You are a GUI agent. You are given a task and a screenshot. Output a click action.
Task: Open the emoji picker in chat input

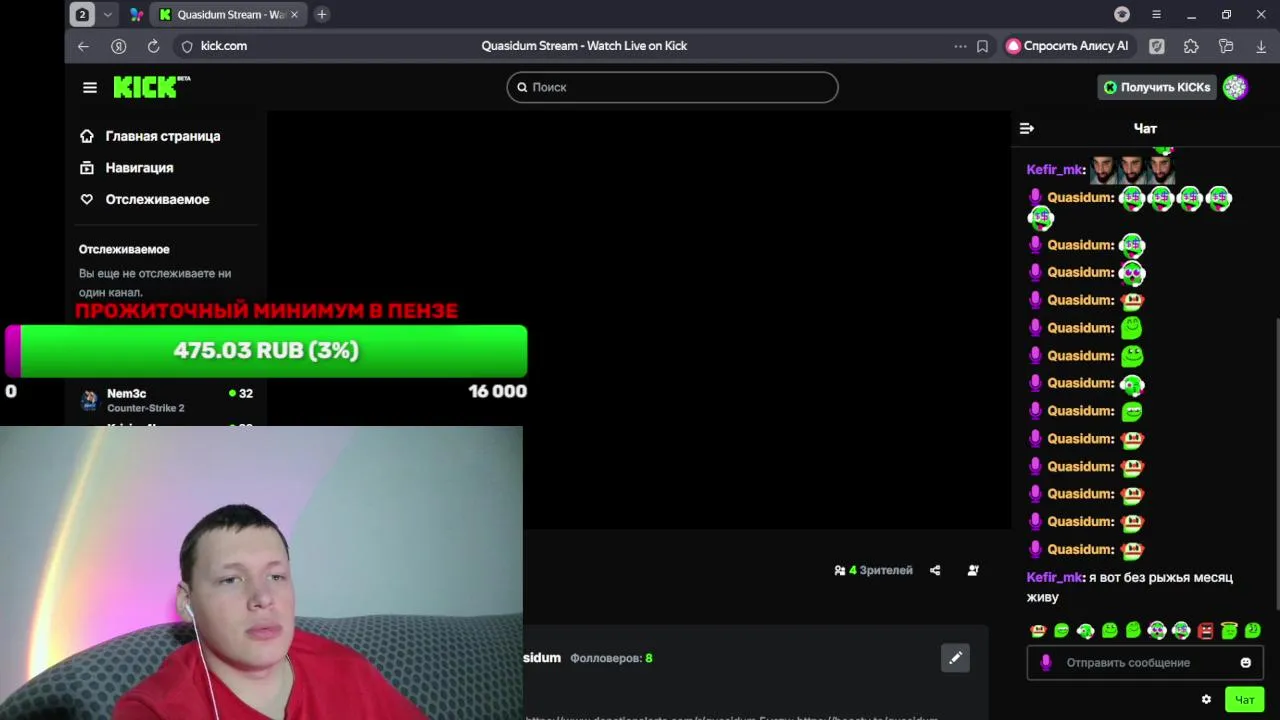pyautogui.click(x=1245, y=662)
